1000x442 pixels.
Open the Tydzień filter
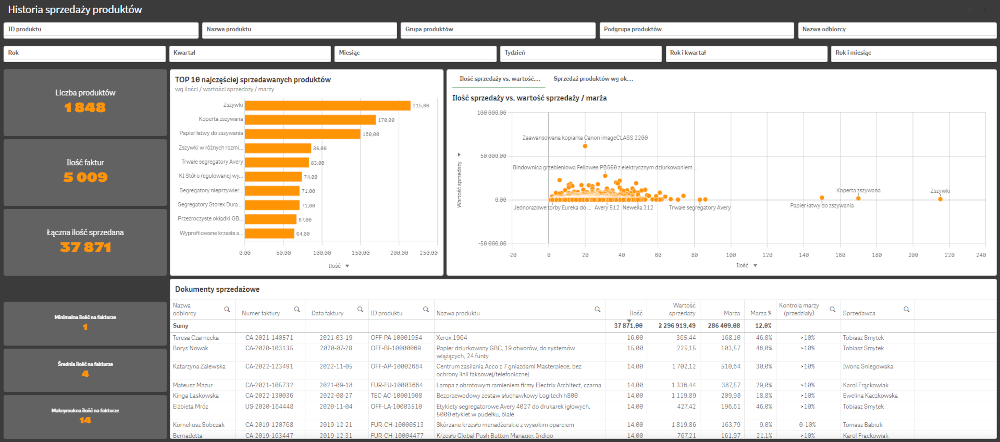point(581,54)
